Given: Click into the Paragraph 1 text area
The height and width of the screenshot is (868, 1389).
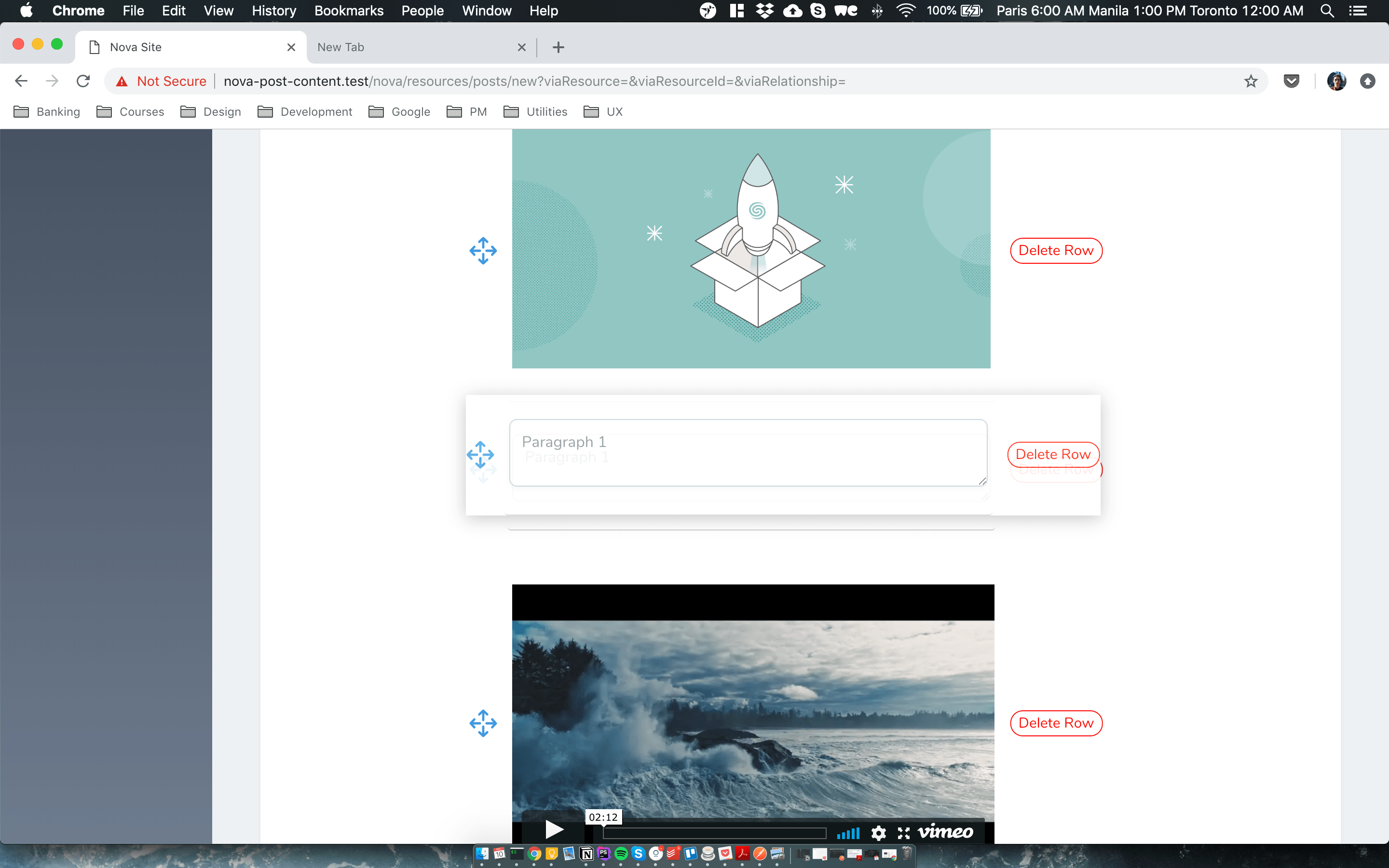Looking at the screenshot, I should (747, 453).
